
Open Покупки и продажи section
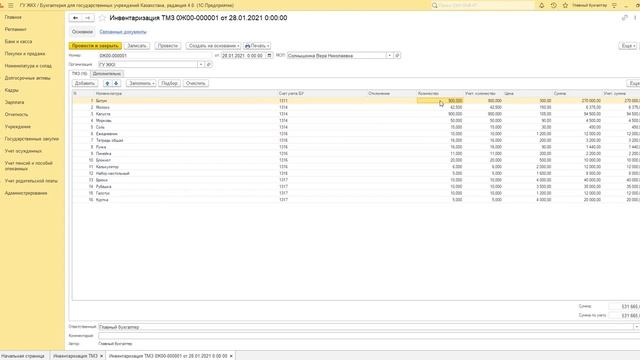click(x=25, y=53)
